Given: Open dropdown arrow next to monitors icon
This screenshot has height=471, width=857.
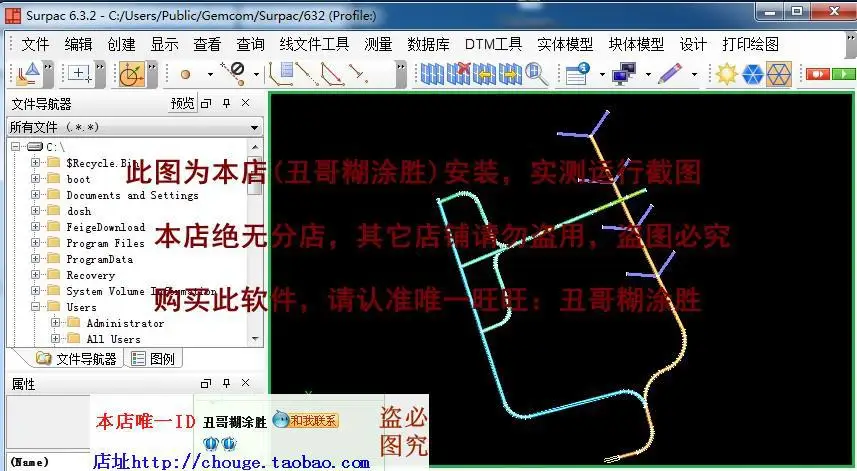Looking at the screenshot, I should click(648, 74).
